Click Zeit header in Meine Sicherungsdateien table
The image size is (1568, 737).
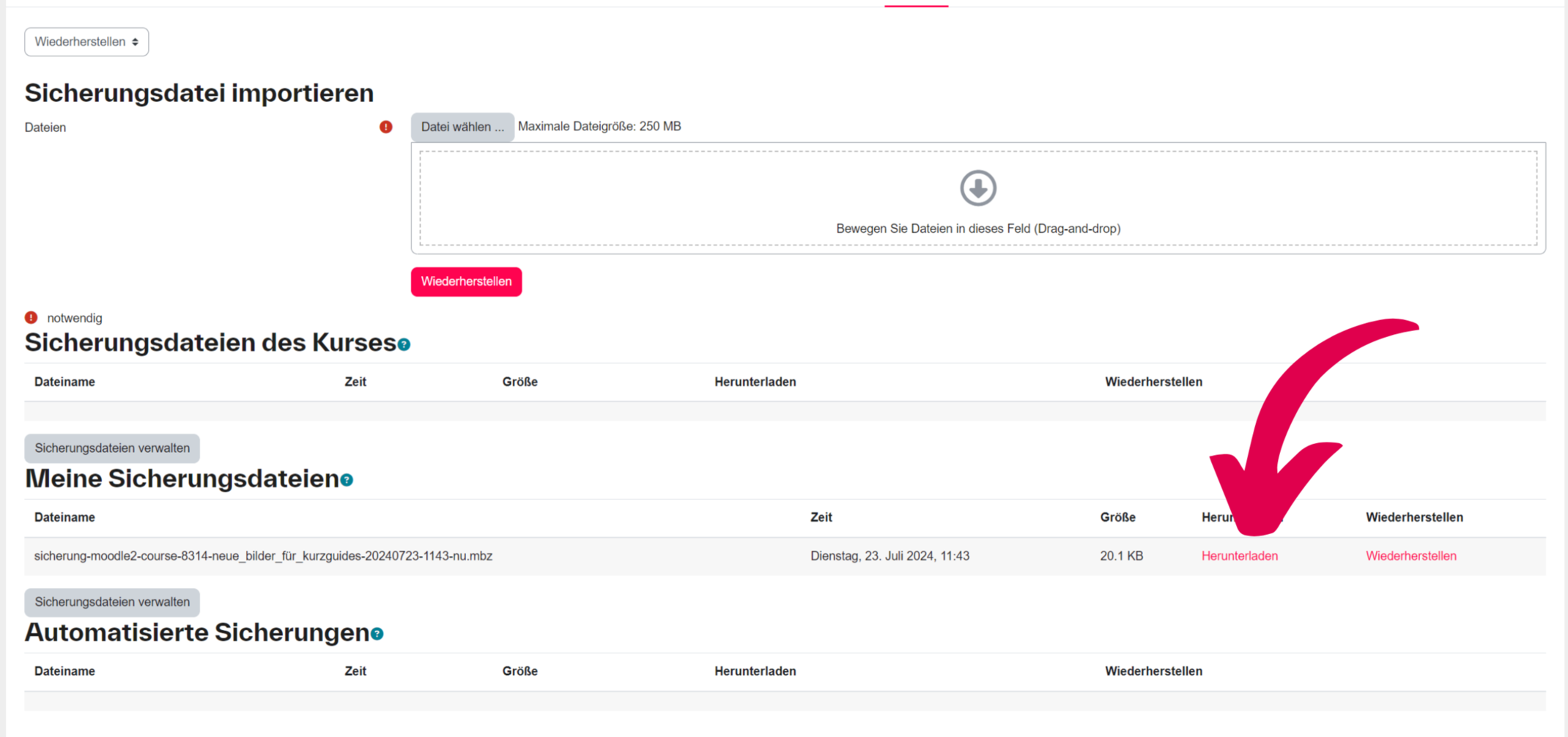point(821,517)
